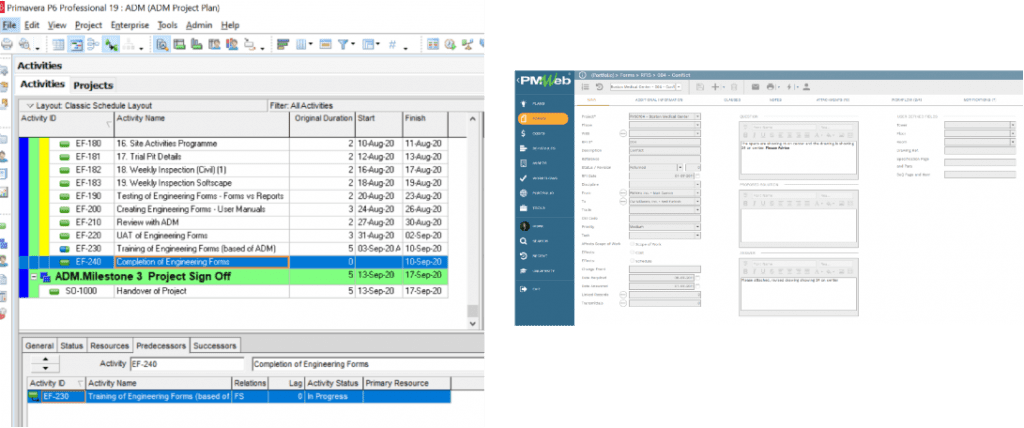Toggle the Trace Logic icon
This screenshot has width=1024, height=428.
pyautogui.click(x=111, y=44)
